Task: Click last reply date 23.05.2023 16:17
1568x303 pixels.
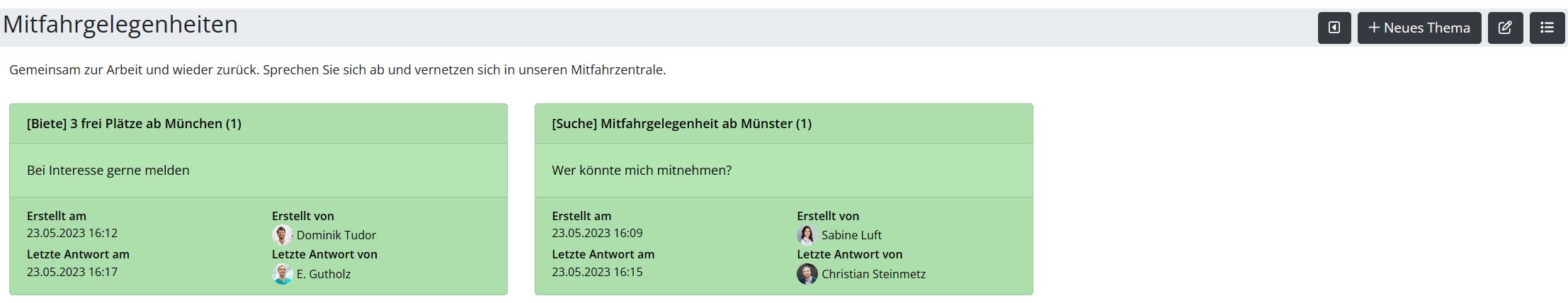Action: (x=72, y=272)
